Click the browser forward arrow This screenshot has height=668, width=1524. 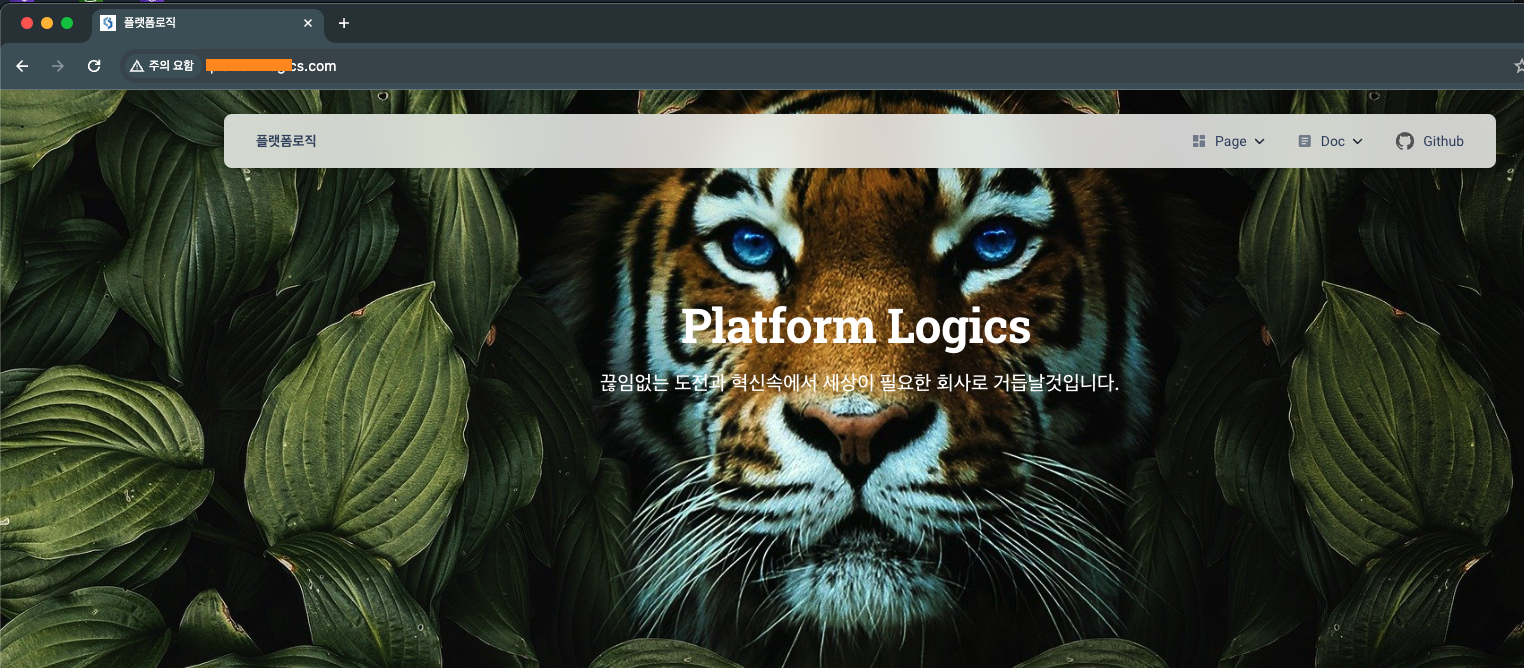[x=58, y=66]
